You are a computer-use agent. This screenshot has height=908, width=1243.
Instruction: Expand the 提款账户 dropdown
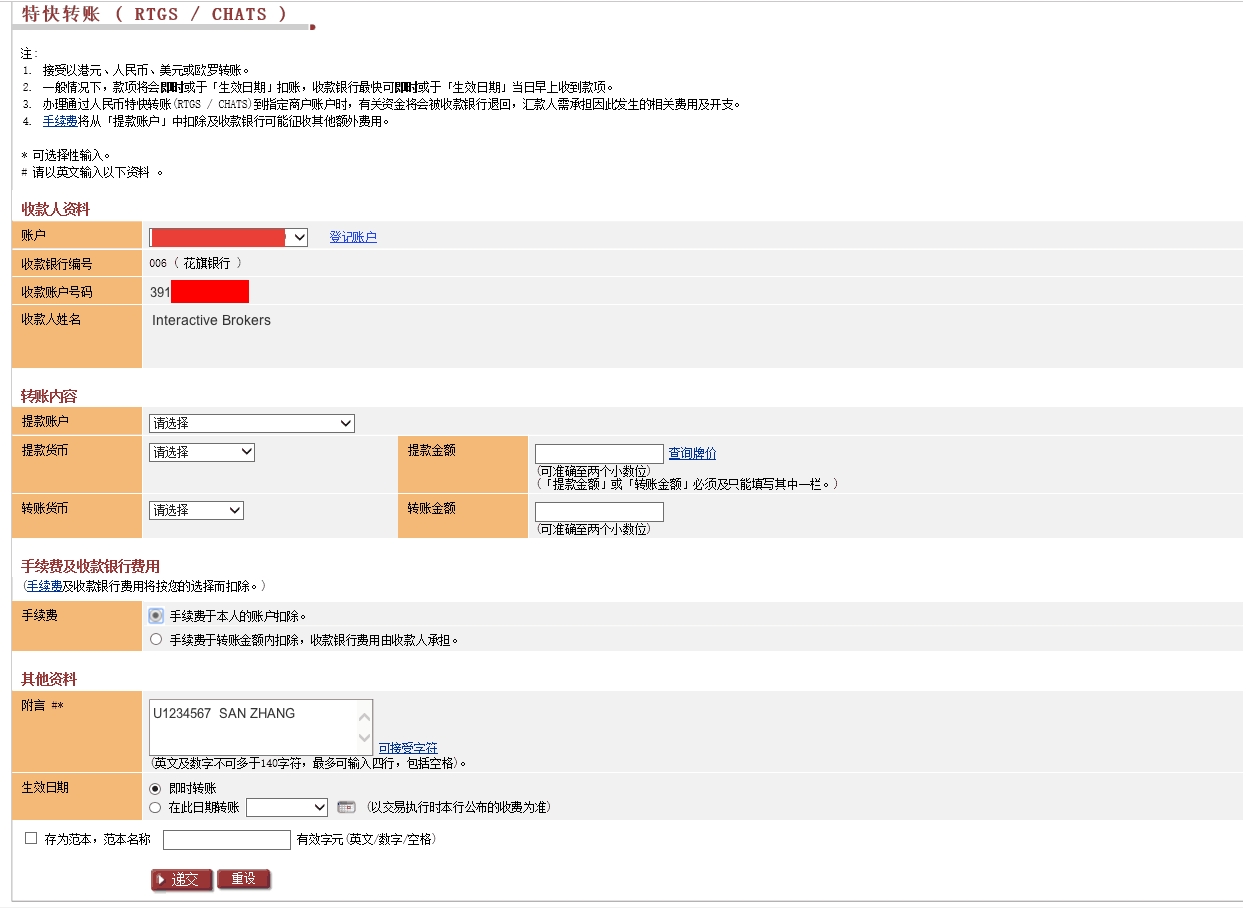click(252, 423)
